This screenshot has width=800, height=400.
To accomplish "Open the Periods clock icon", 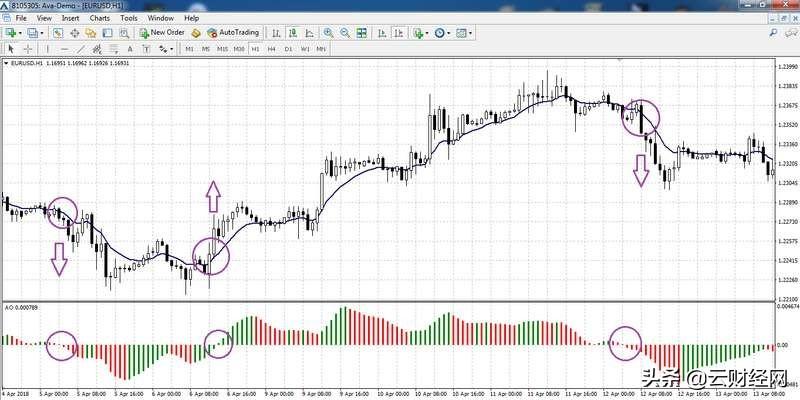I will 439,33.
